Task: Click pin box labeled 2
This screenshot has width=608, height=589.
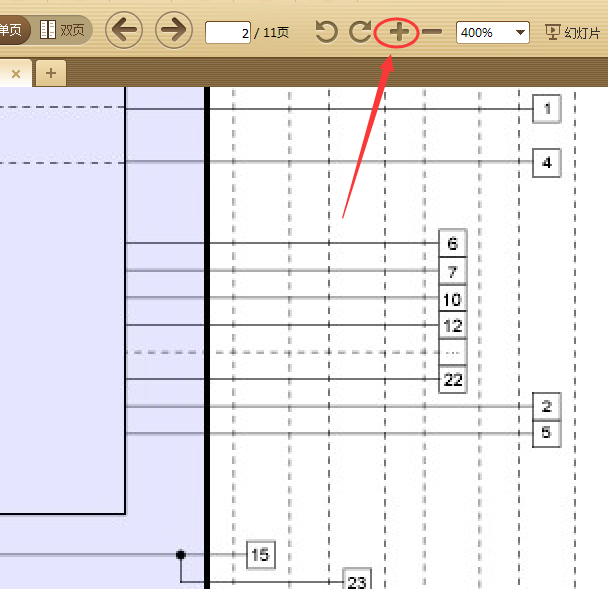Action: tap(547, 407)
